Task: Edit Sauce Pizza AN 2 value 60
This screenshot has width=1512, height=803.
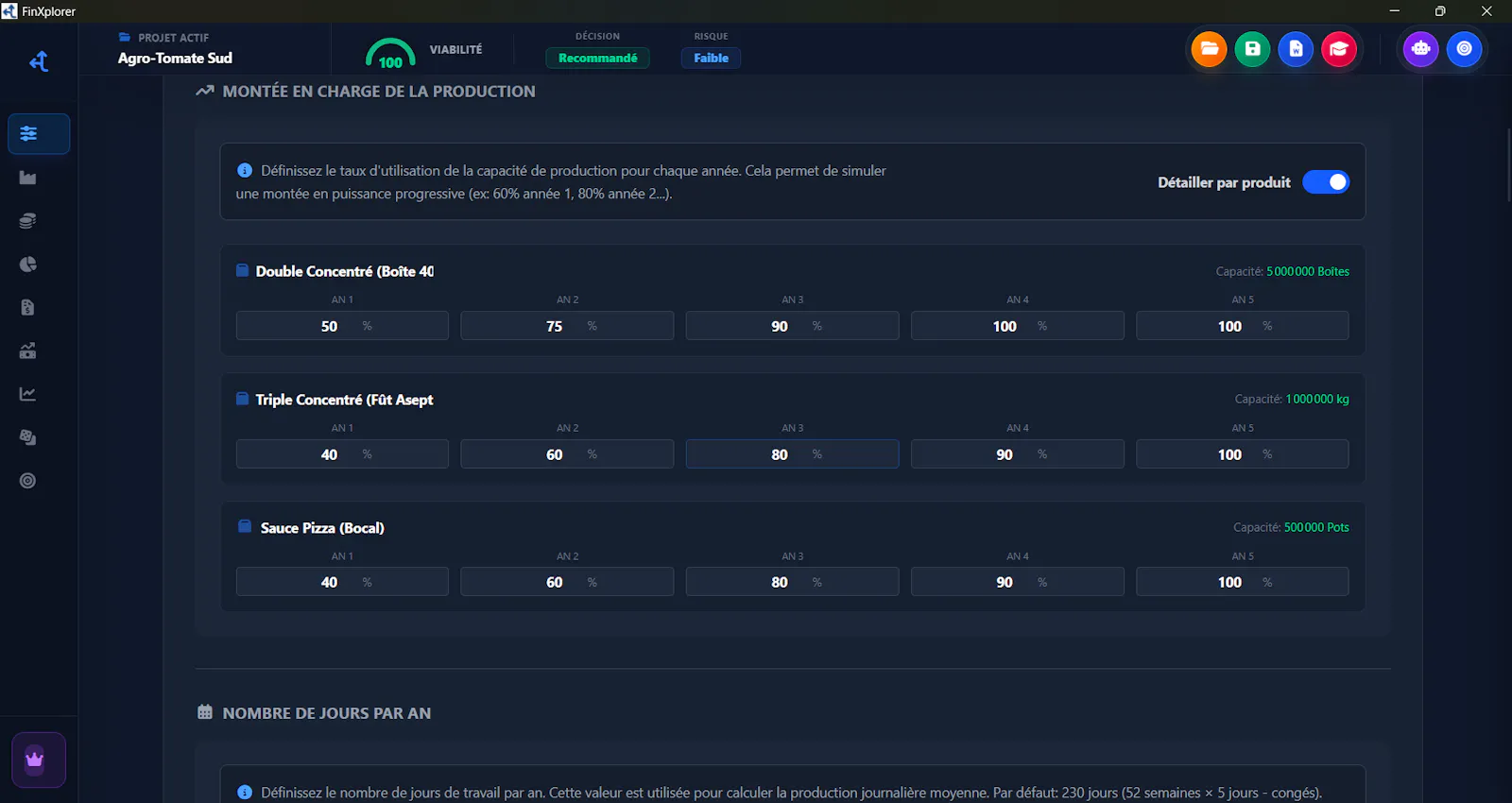Action: pos(567,582)
